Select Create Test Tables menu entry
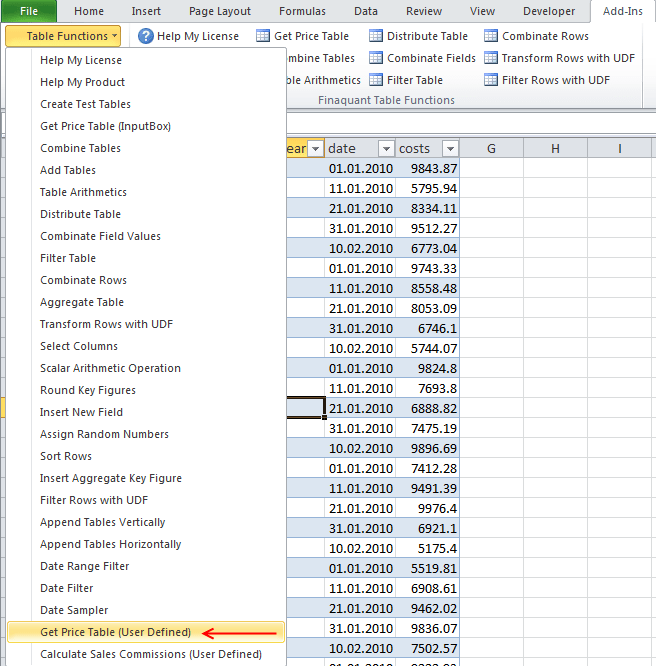 tap(146, 104)
